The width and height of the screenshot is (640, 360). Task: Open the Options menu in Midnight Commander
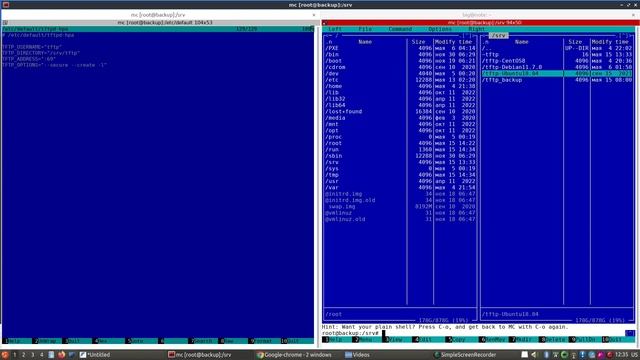(x=440, y=29)
